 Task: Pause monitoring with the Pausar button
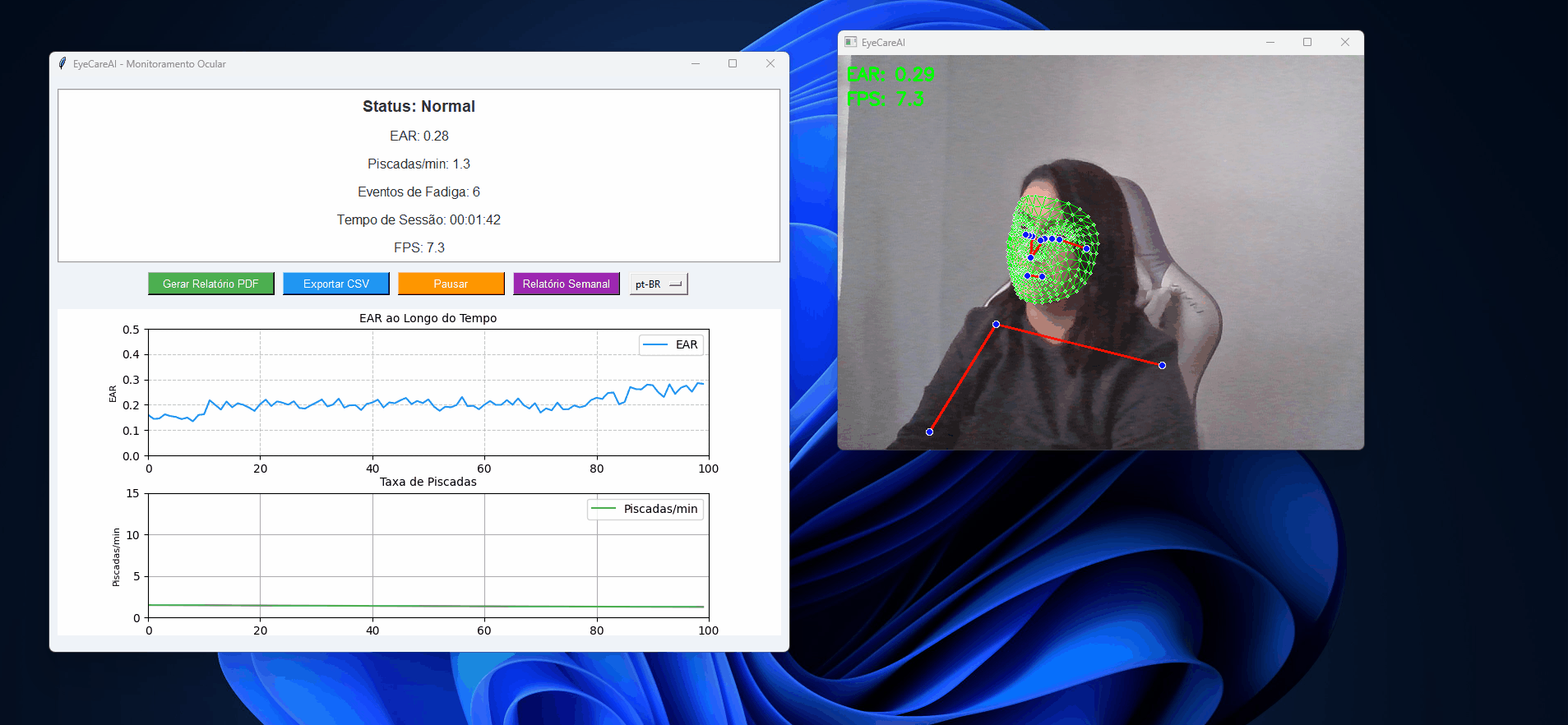click(x=451, y=284)
